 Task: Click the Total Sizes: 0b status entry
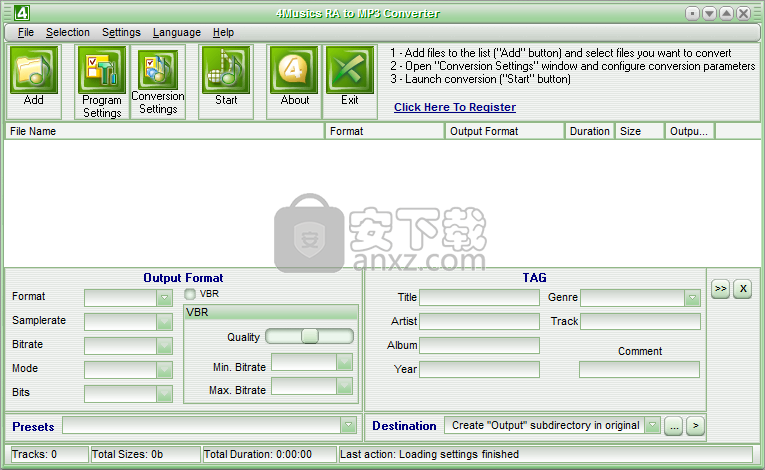point(145,454)
